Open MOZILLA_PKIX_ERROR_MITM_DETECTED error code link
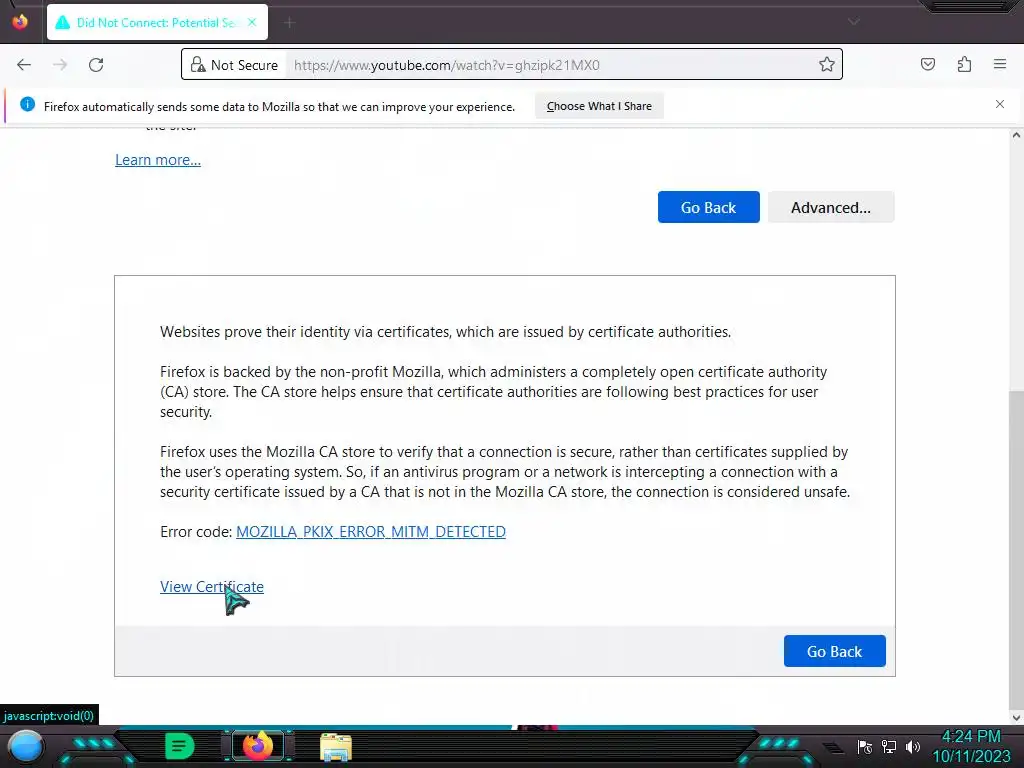1024x768 pixels. click(x=371, y=532)
